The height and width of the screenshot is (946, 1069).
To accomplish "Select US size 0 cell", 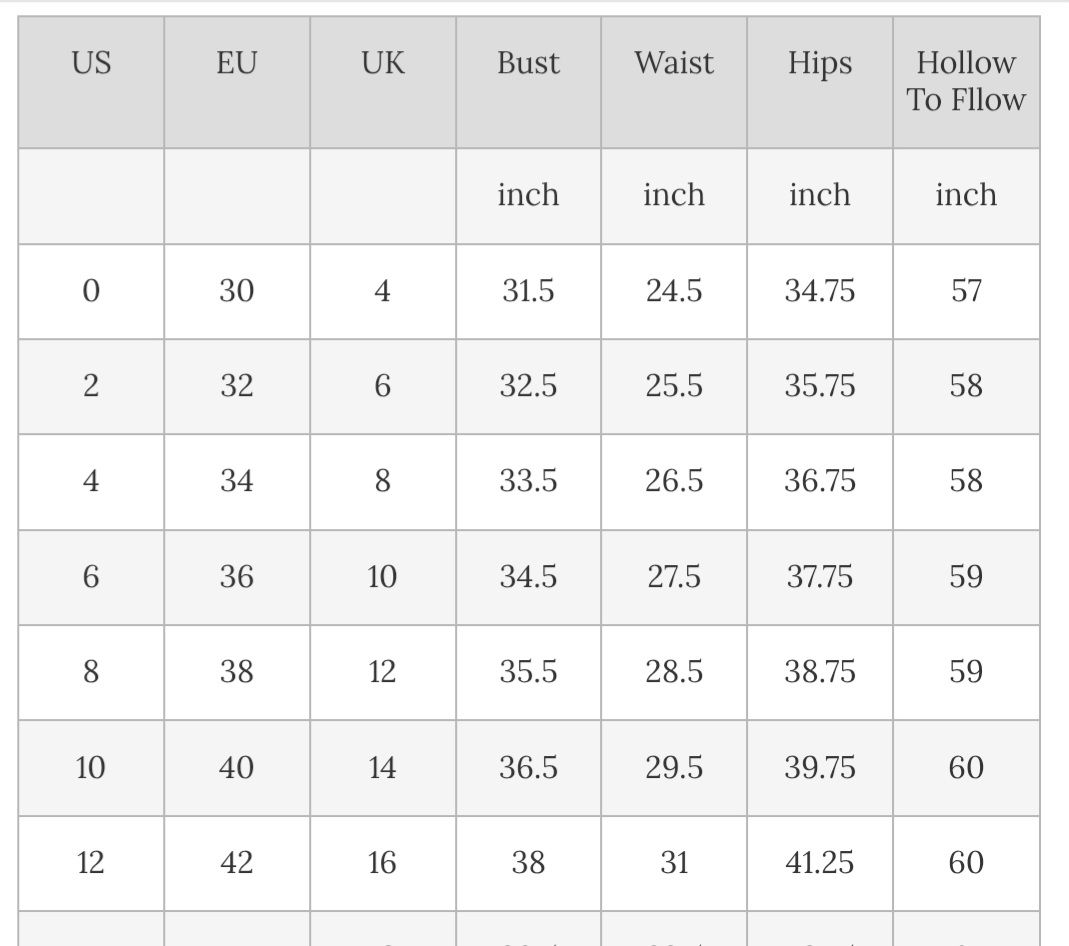I will tap(91, 291).
